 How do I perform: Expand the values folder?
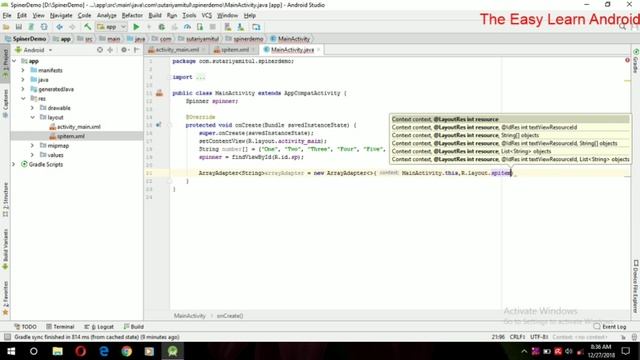pos(32,155)
